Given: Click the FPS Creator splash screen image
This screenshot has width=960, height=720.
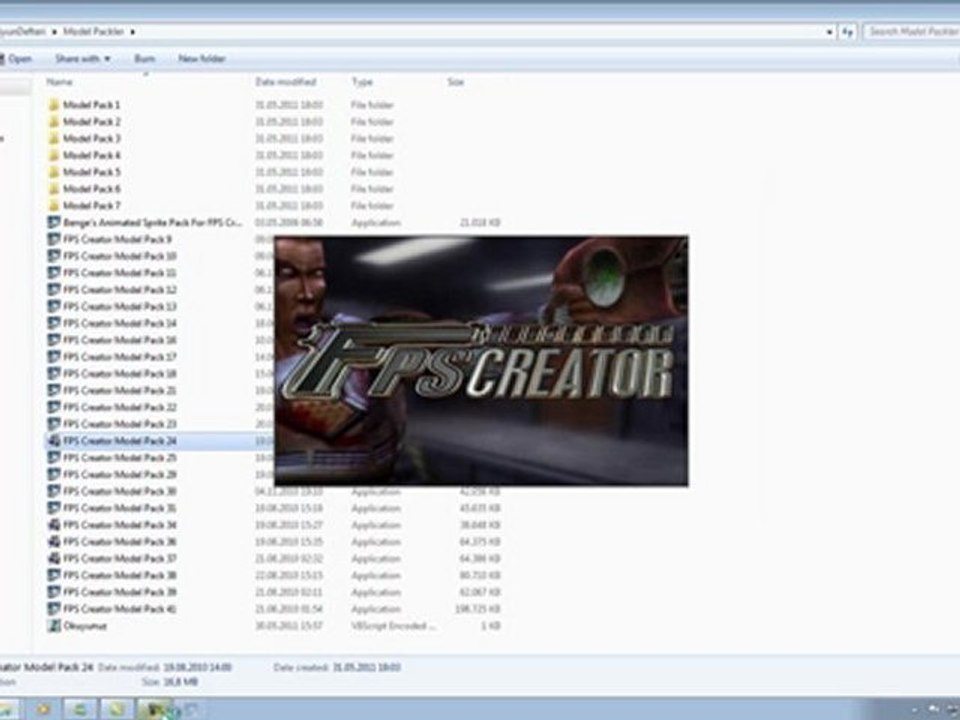Looking at the screenshot, I should [x=481, y=361].
